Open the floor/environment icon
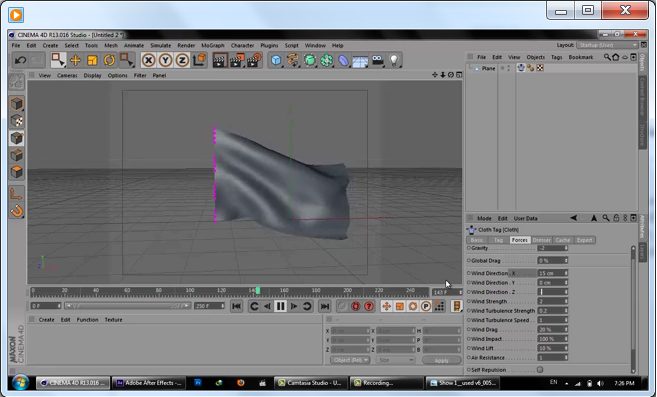Screen dimensions: 657x397 coord(360,61)
